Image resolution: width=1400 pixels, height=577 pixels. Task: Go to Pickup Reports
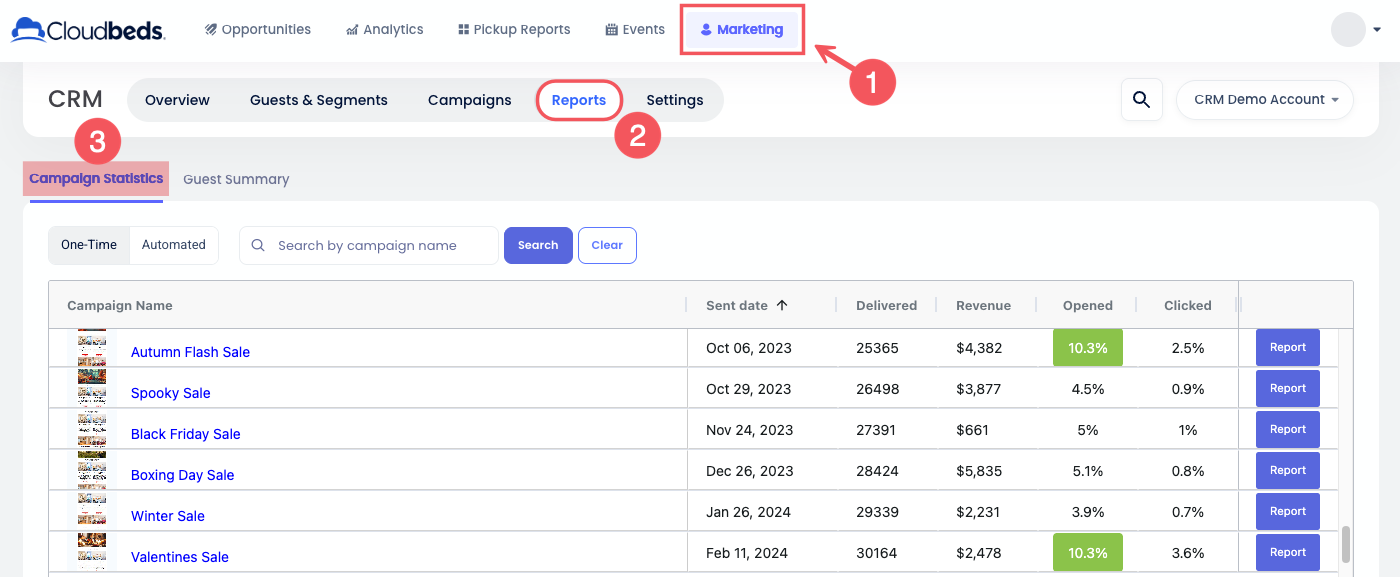tap(514, 30)
